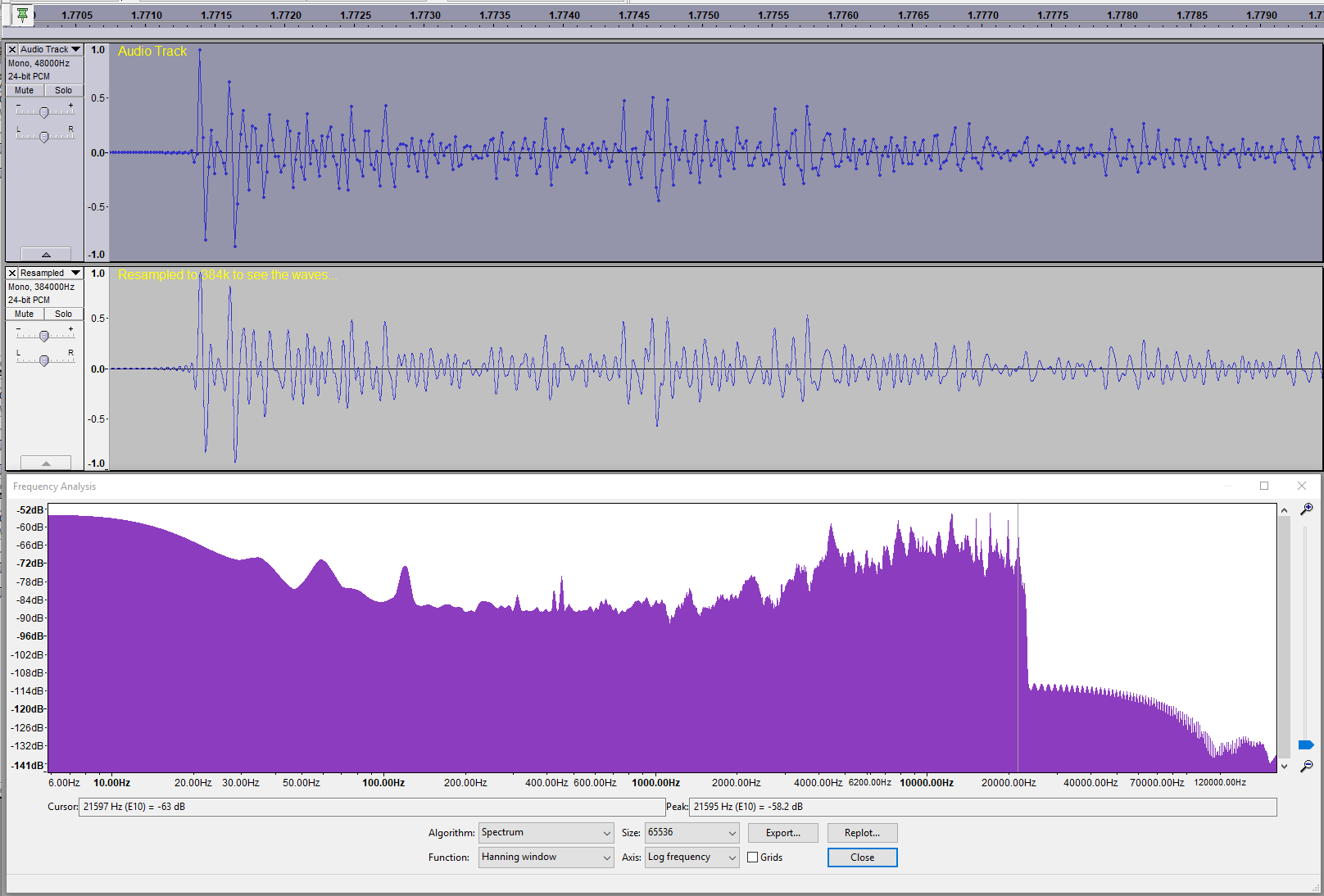The height and width of the screenshot is (896, 1324).
Task: Click the blue vertical zoom slider handle
Action: pos(1306,744)
